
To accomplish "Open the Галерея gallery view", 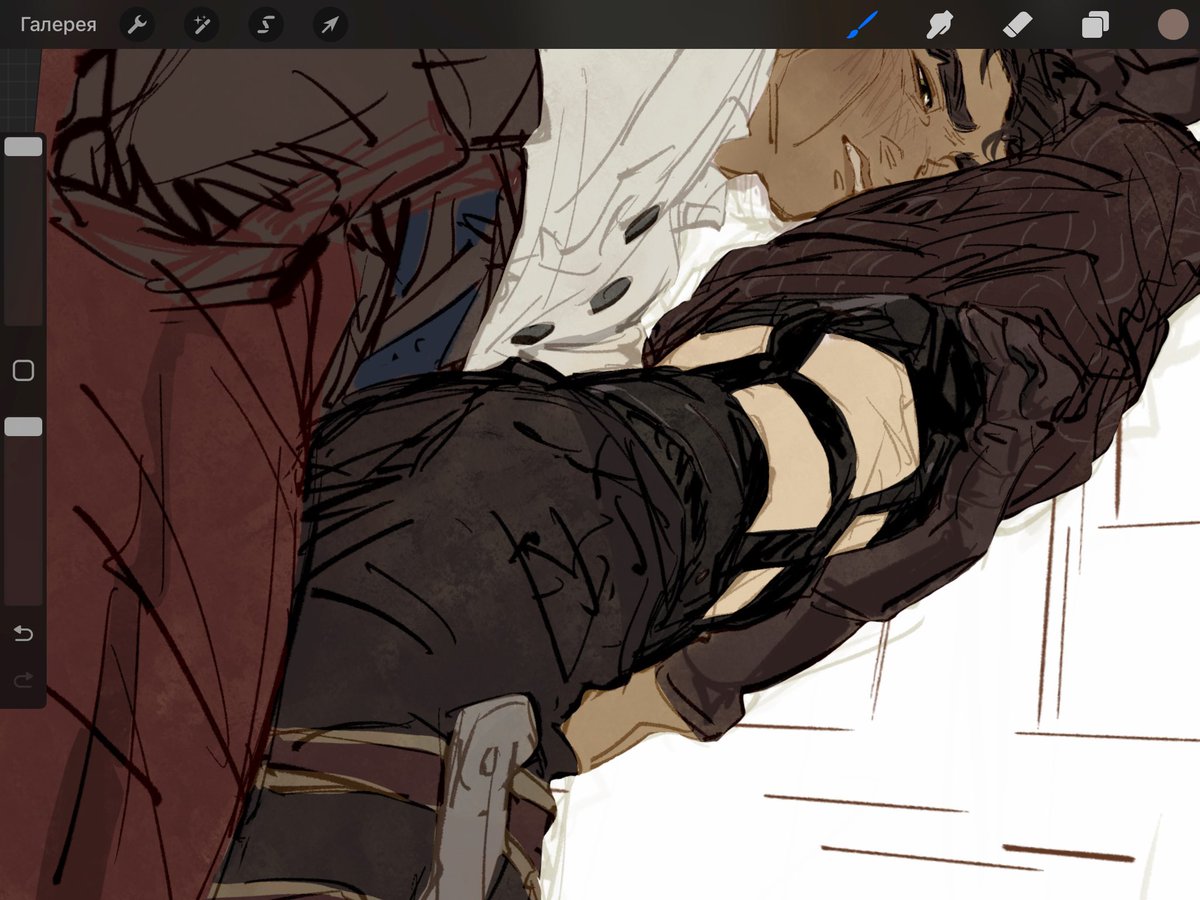I will coord(58,25).
